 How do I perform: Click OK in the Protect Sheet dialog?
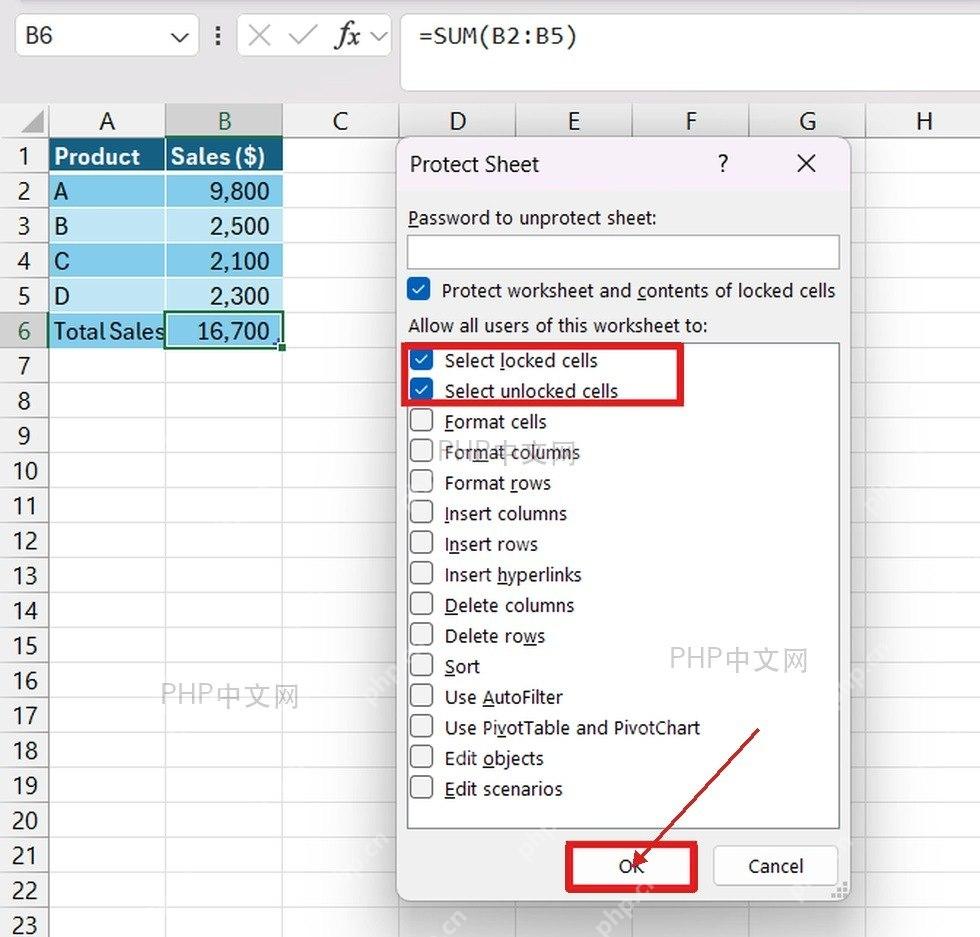coord(631,866)
